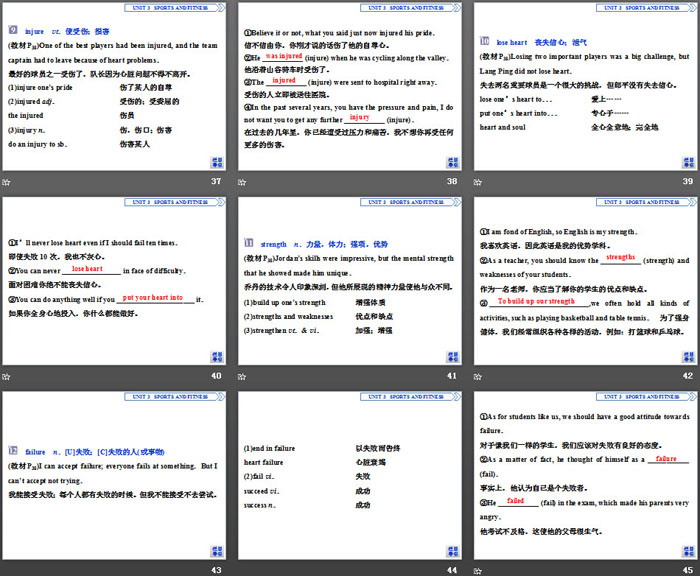The height and width of the screenshot is (576, 700).
Task: Click the numbered box icon beside "strength" heading
Action: (x=249, y=243)
